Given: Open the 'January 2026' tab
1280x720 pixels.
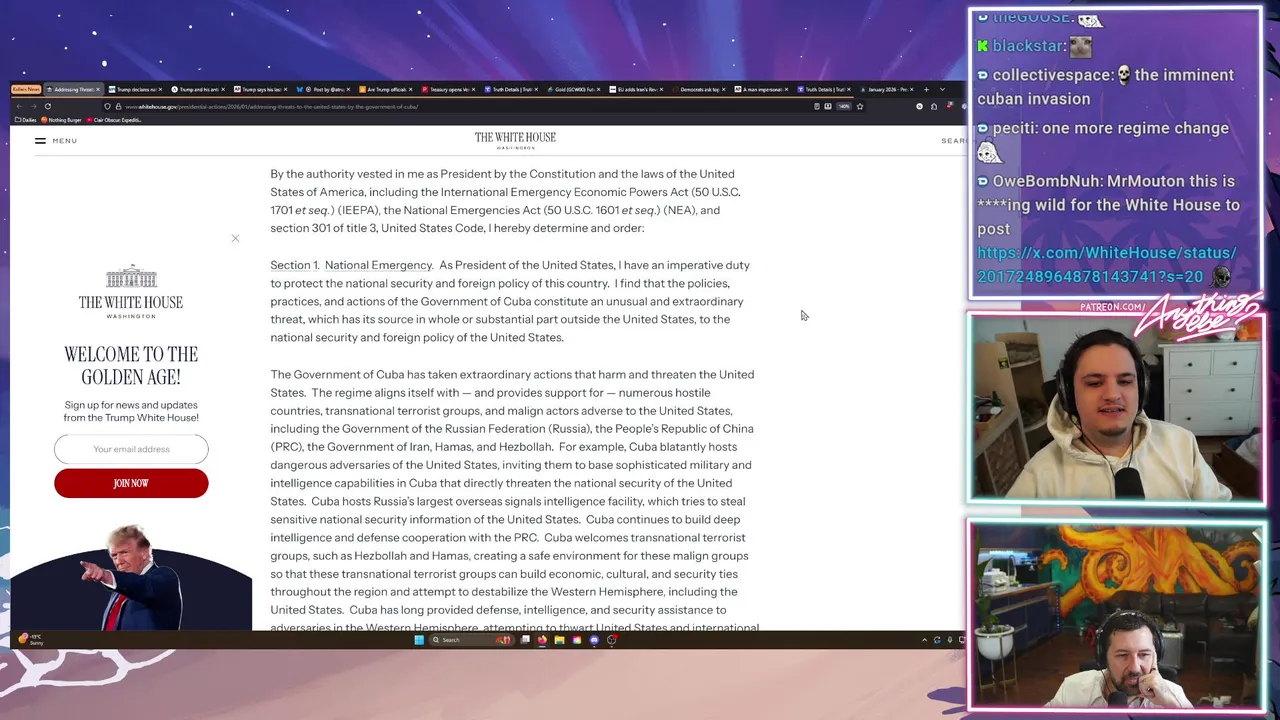Looking at the screenshot, I should [886, 89].
